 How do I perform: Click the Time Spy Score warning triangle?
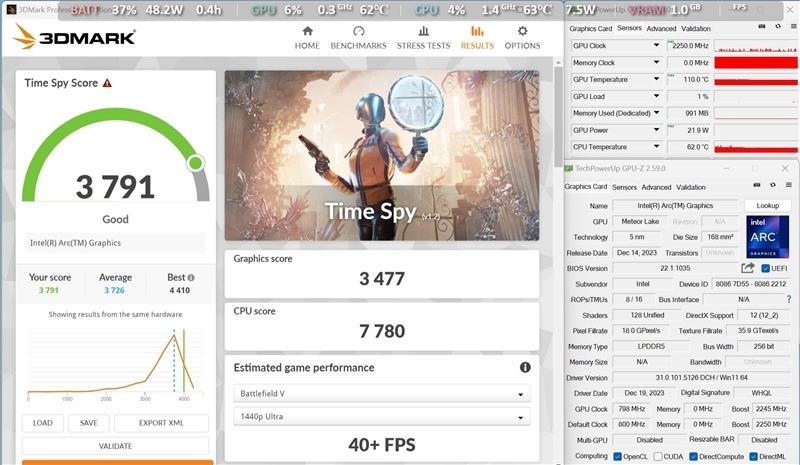click(x=107, y=84)
